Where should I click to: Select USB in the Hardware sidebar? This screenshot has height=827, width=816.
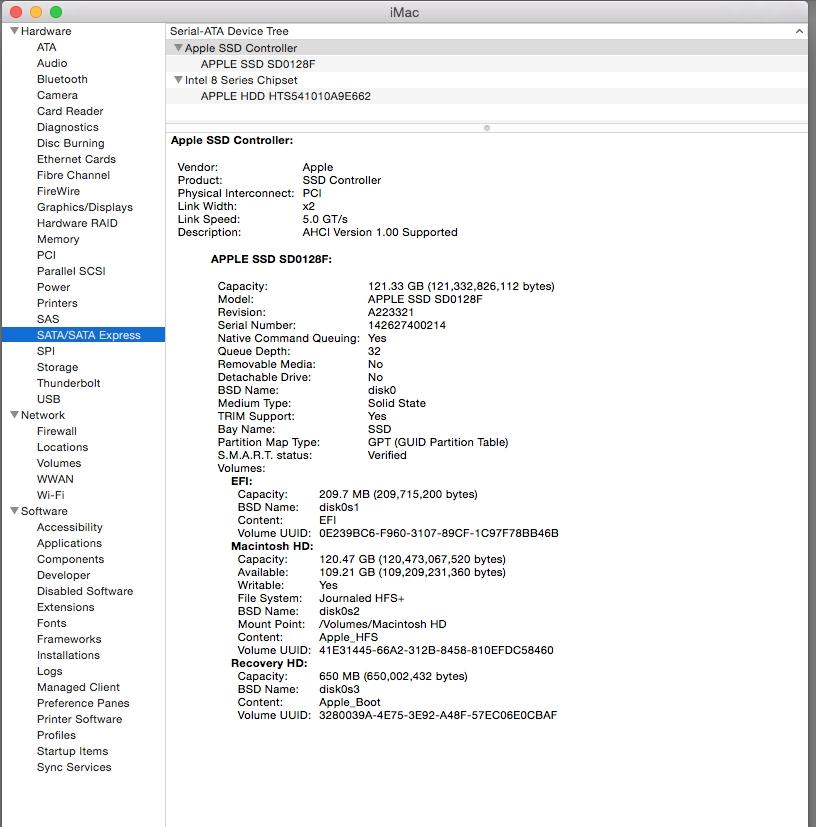click(46, 399)
